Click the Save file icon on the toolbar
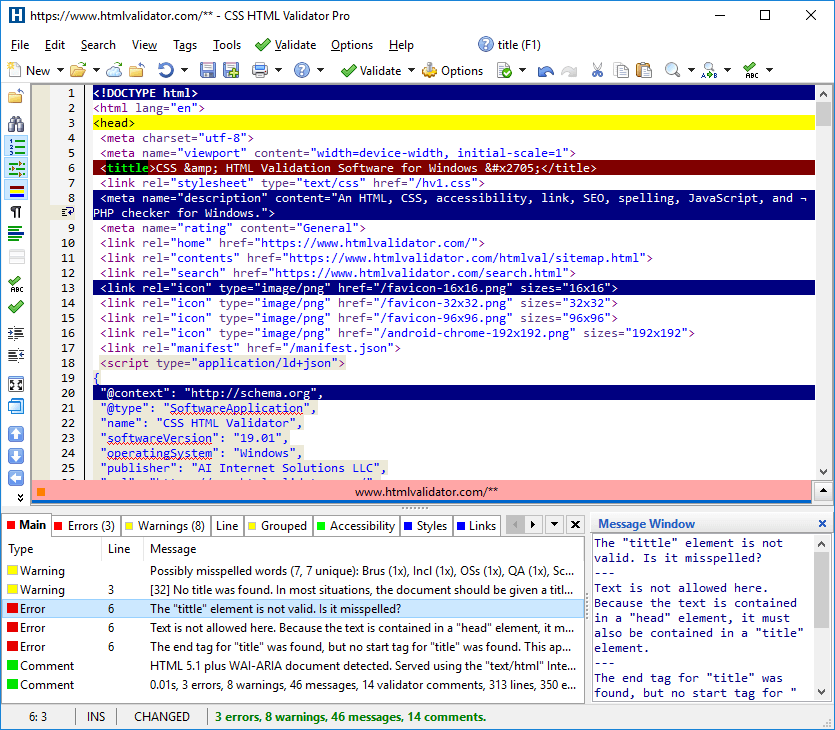Image resolution: width=835 pixels, height=730 pixels. 207,70
